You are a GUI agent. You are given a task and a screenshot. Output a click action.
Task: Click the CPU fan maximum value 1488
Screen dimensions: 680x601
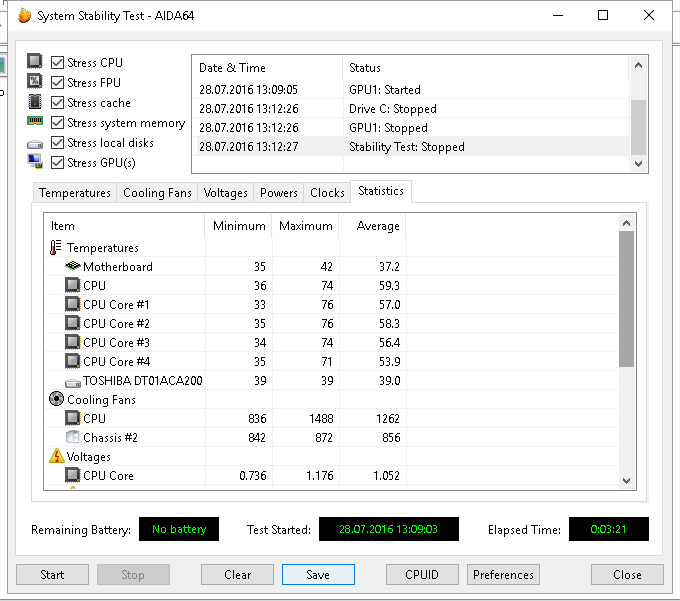[321, 418]
